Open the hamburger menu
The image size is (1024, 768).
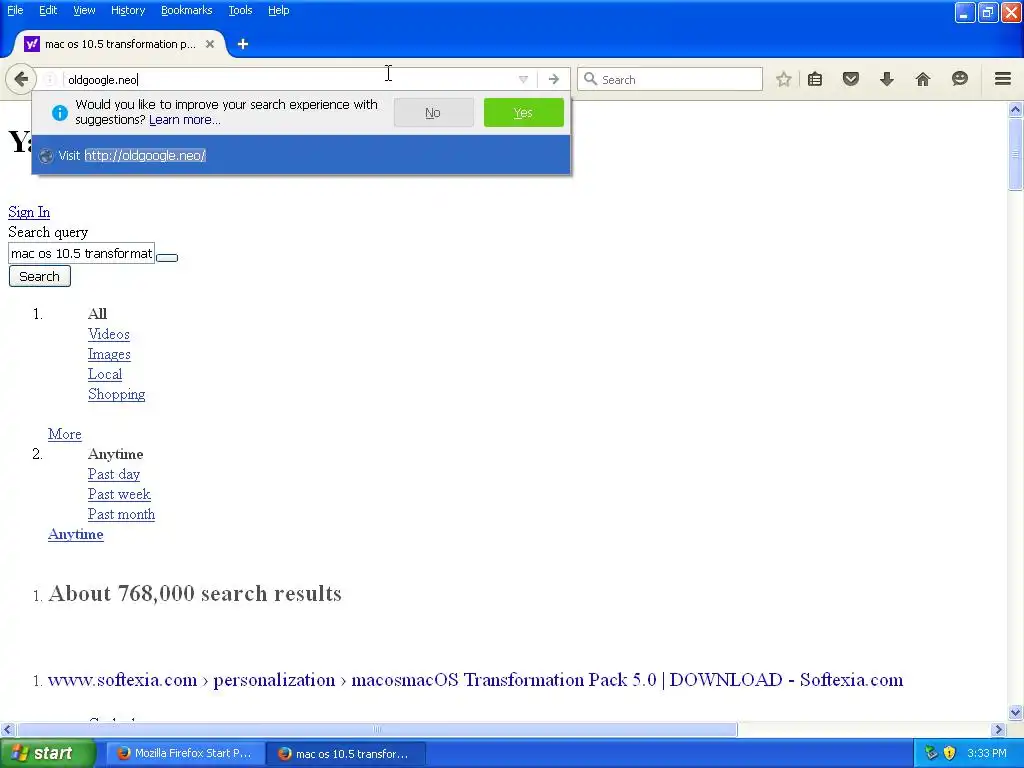[1003, 79]
